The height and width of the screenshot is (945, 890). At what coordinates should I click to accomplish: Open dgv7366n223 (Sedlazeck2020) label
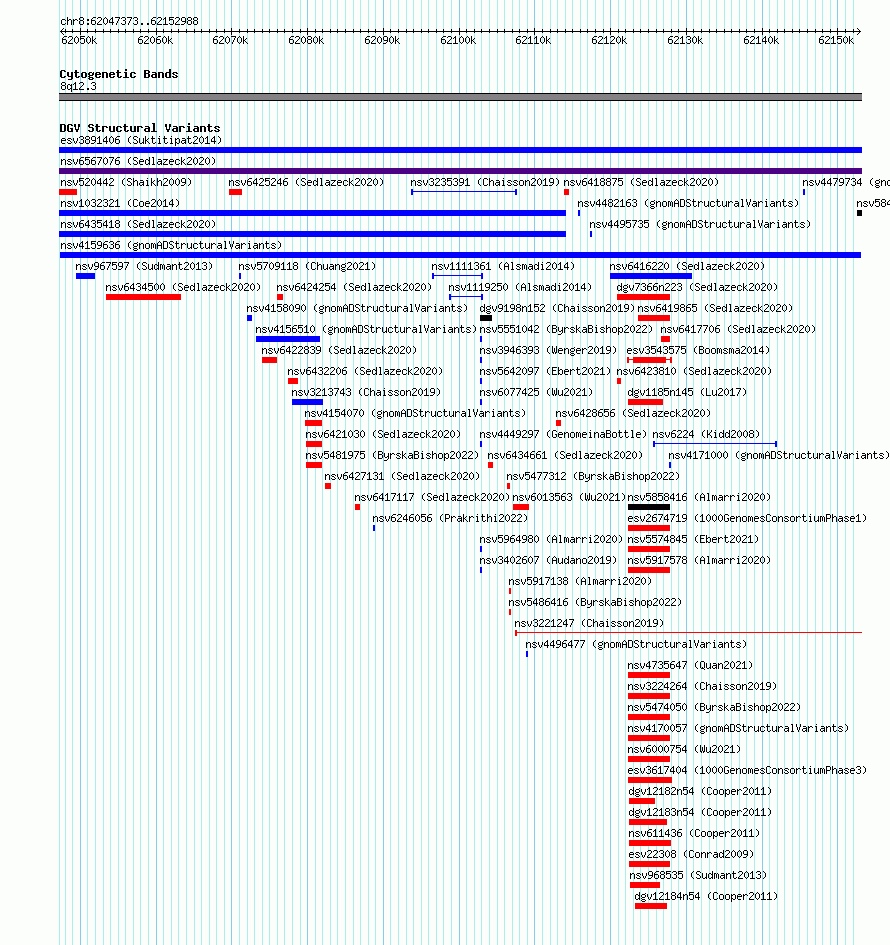697,287
